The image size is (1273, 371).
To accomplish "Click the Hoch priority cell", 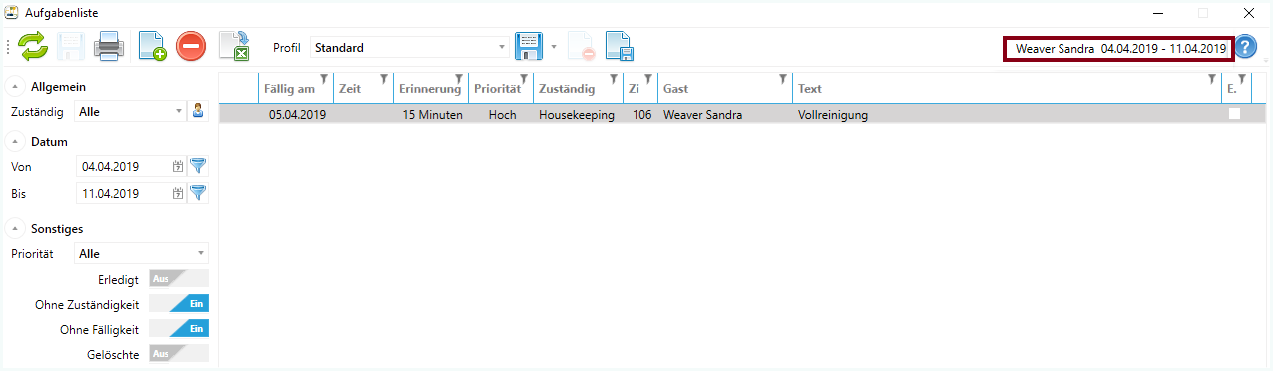I will click(x=502, y=115).
